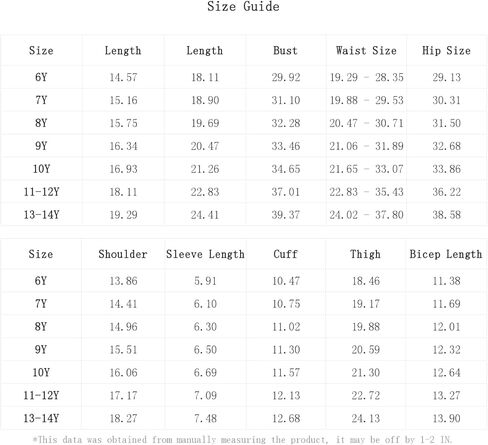Select the 6Y row in top table
488x445 pixels.
tap(244, 77)
